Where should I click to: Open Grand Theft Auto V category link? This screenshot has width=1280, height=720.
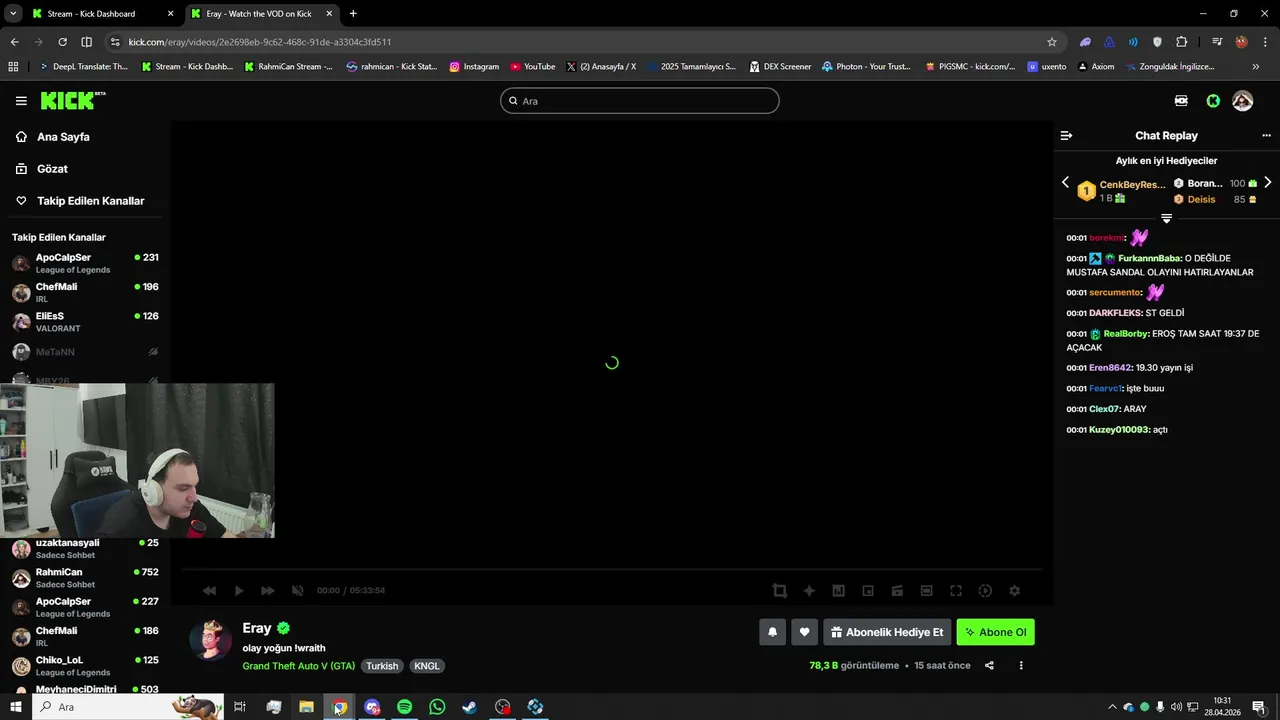[x=298, y=666]
